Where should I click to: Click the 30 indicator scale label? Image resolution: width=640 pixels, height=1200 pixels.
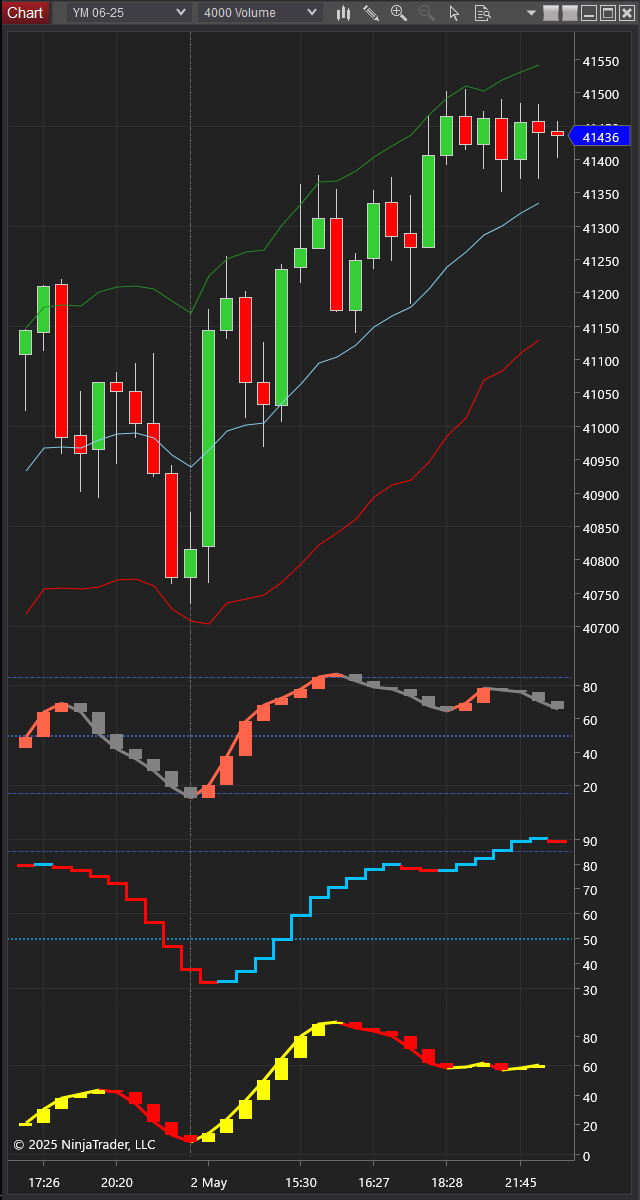tap(590, 990)
